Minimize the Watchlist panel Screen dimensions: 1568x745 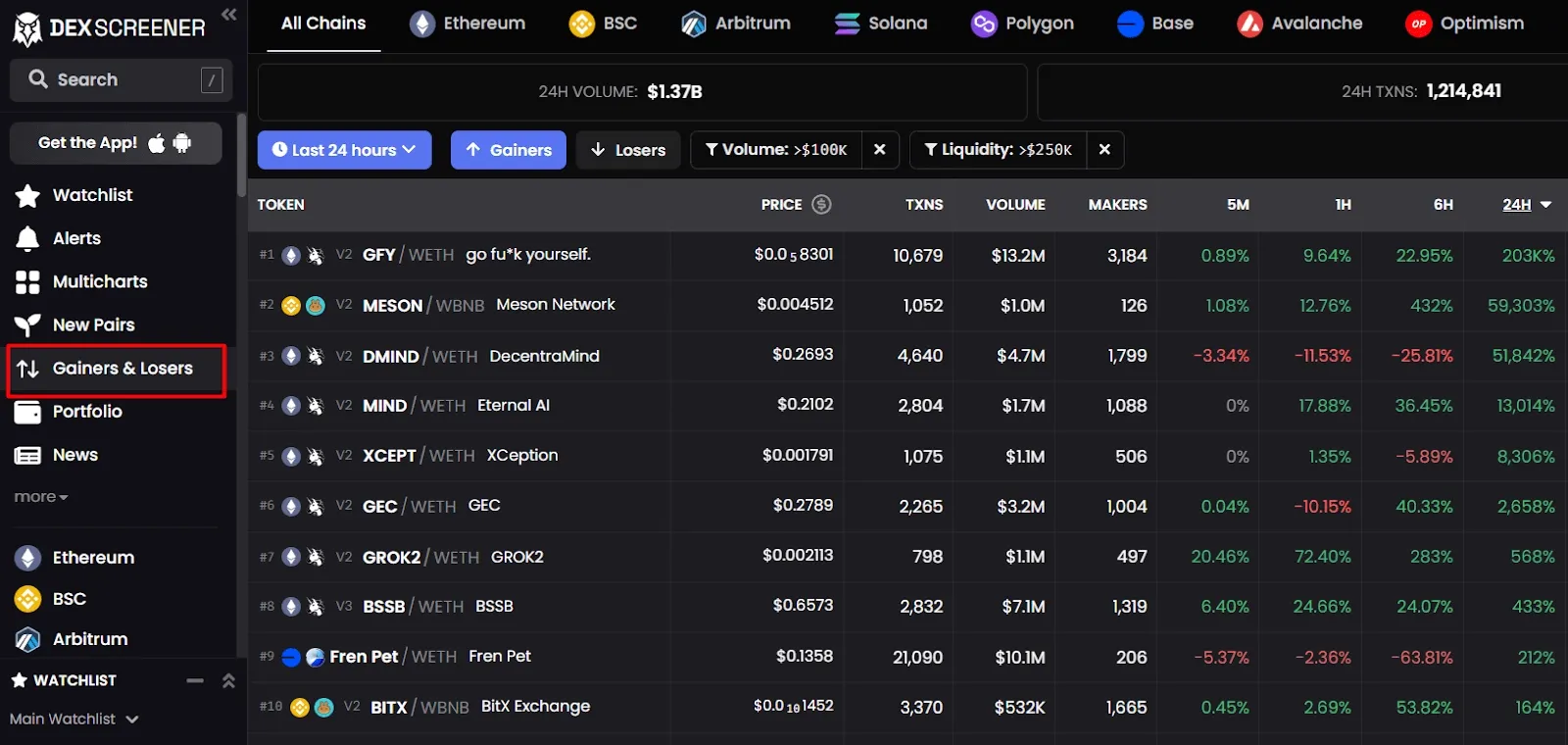pyautogui.click(x=195, y=680)
